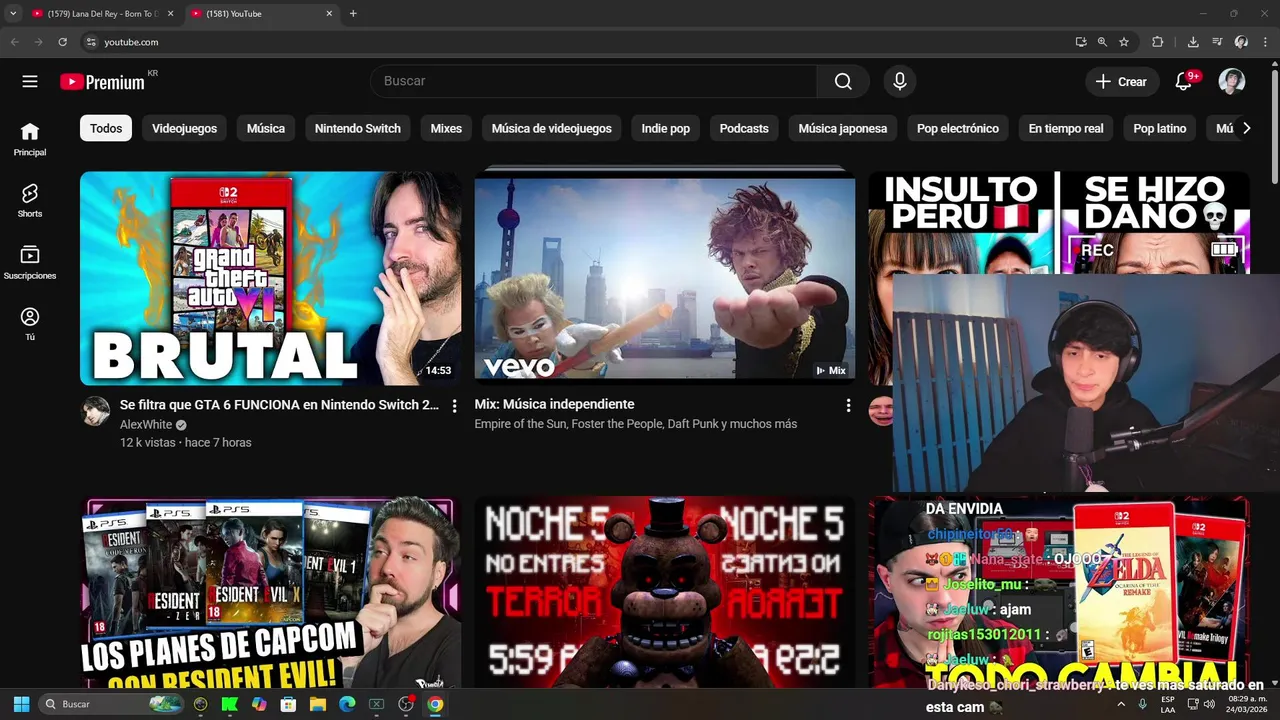Viewport: 1280px width, 720px height.
Task: Filter by Pop electrónico chip
Action: pos(958,128)
